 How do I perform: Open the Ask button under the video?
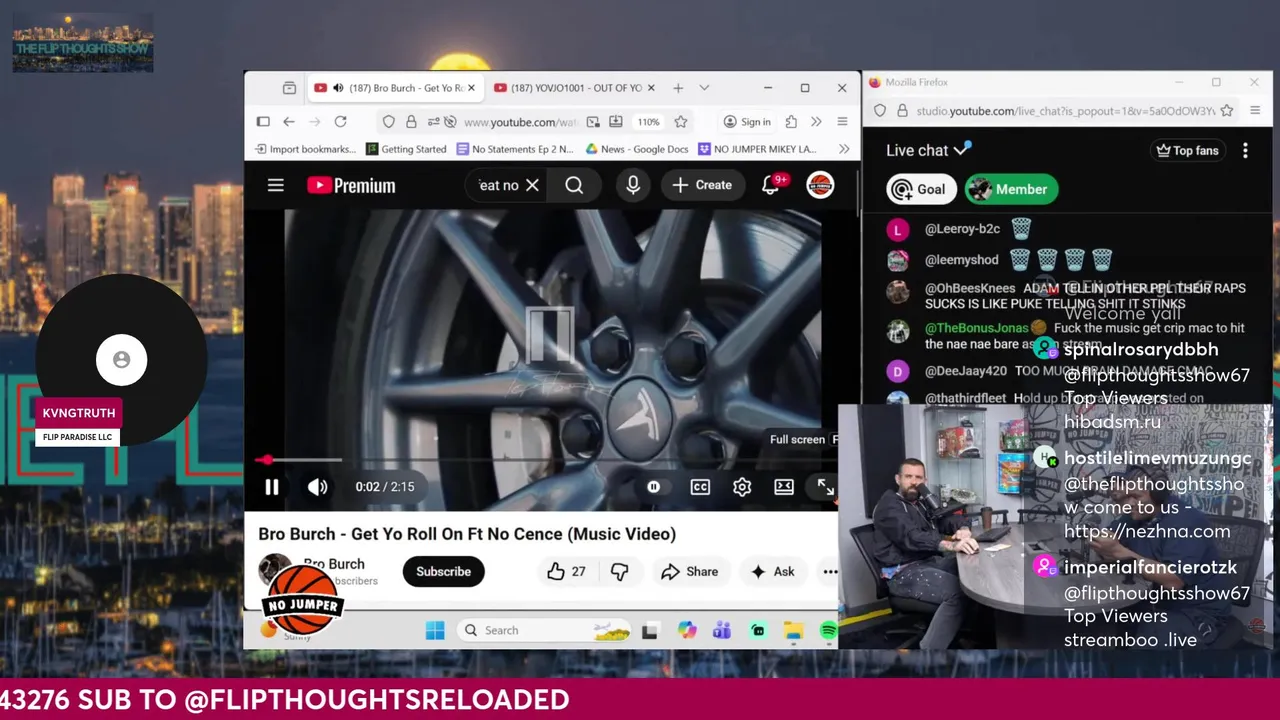[x=773, y=572]
